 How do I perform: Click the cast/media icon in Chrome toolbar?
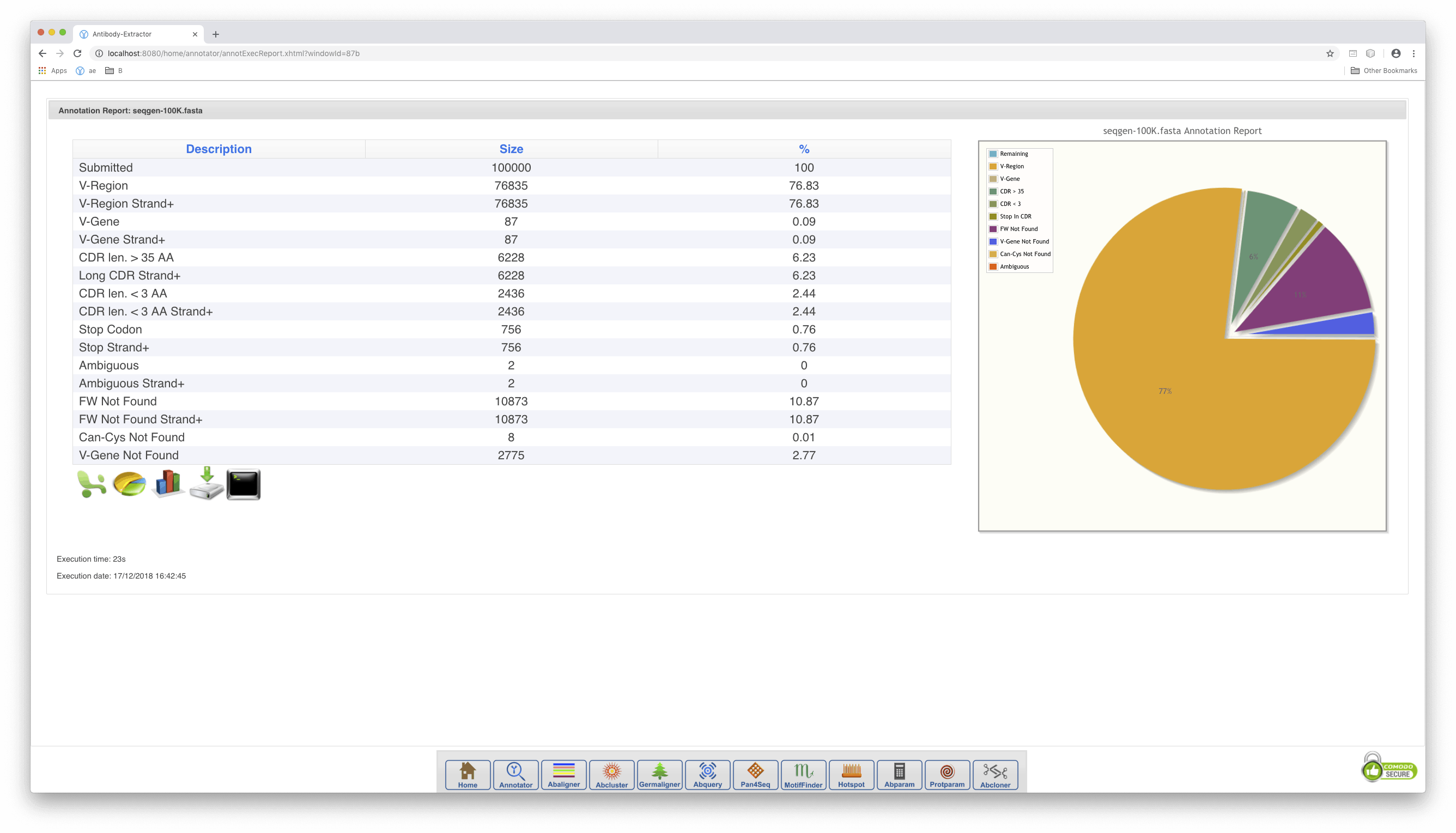click(x=1352, y=53)
